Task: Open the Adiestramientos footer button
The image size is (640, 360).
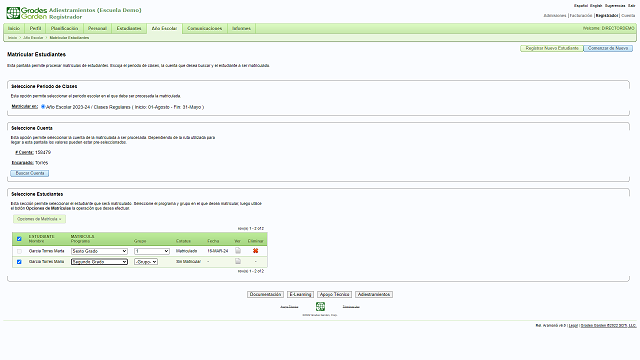Action: pyautogui.click(x=374, y=294)
